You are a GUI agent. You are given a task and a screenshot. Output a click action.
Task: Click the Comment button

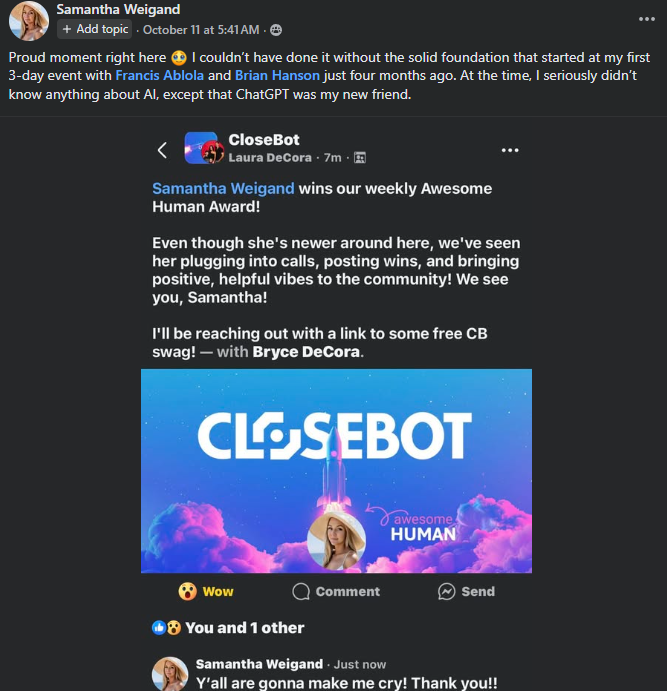[336, 591]
